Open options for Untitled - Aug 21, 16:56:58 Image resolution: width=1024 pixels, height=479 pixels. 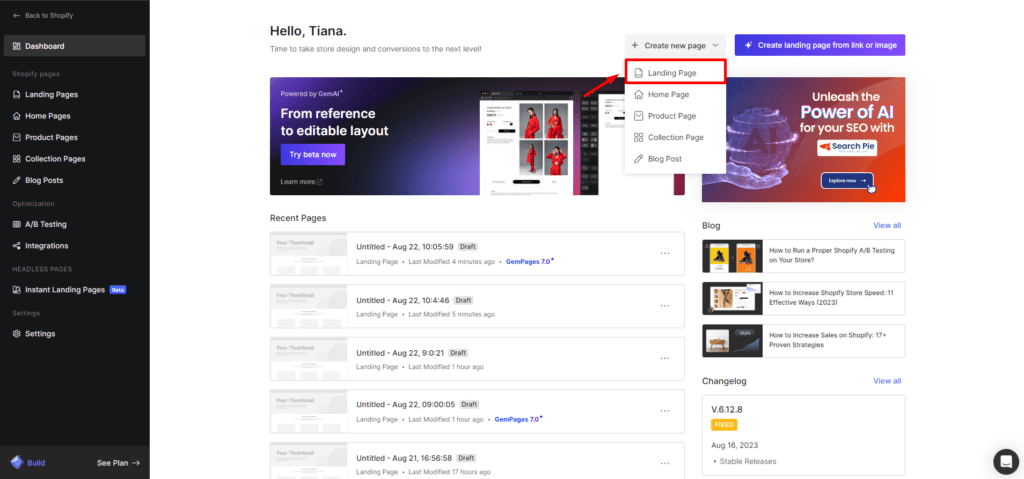(665, 463)
